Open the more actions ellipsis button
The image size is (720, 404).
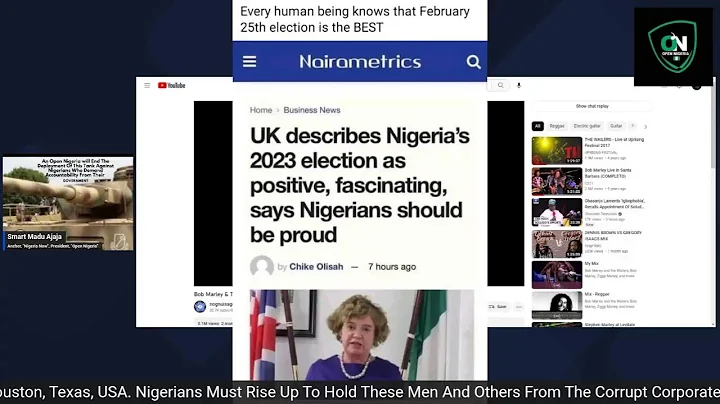[519, 307]
